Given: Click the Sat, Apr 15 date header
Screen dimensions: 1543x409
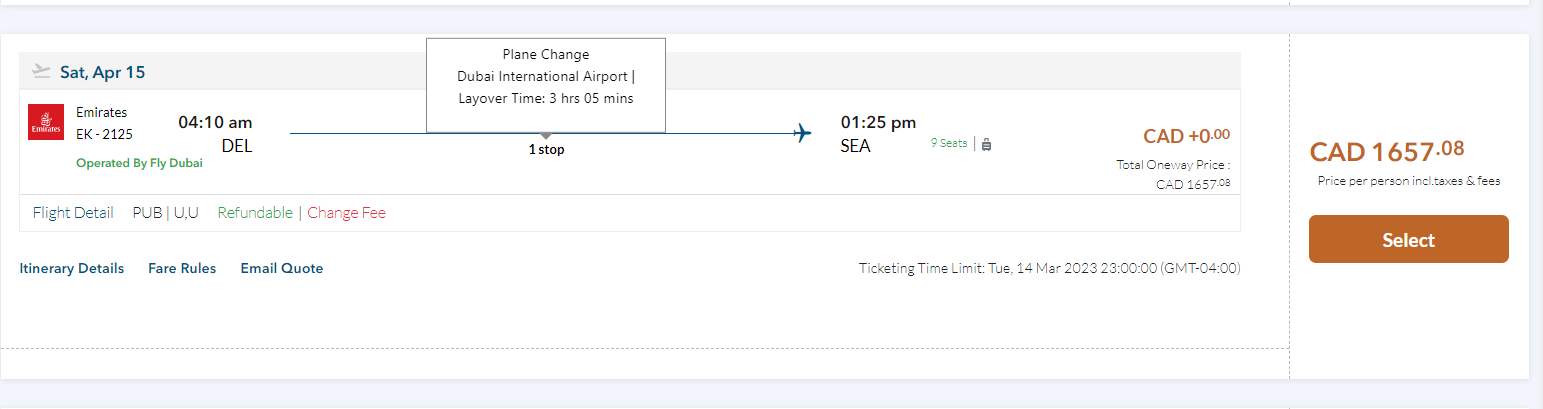Looking at the screenshot, I should point(102,72).
